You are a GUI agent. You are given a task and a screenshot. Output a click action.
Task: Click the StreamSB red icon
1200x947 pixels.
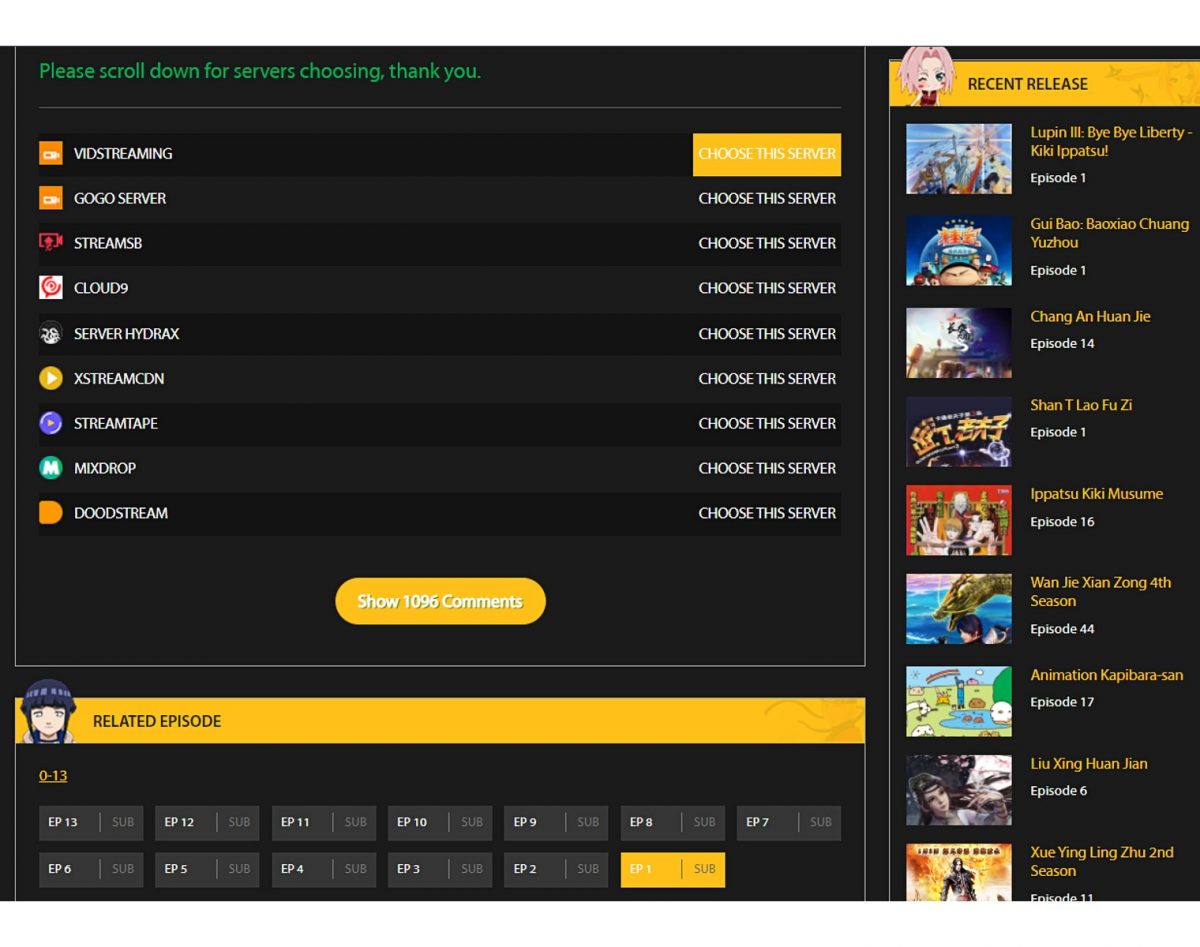51,243
